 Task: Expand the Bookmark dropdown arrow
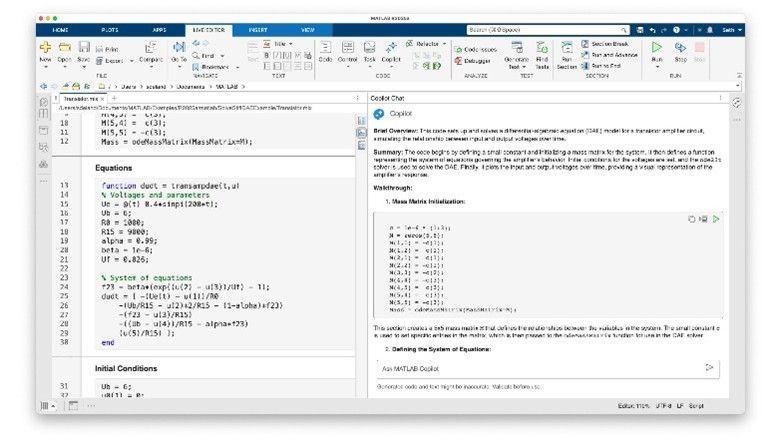(x=237, y=67)
